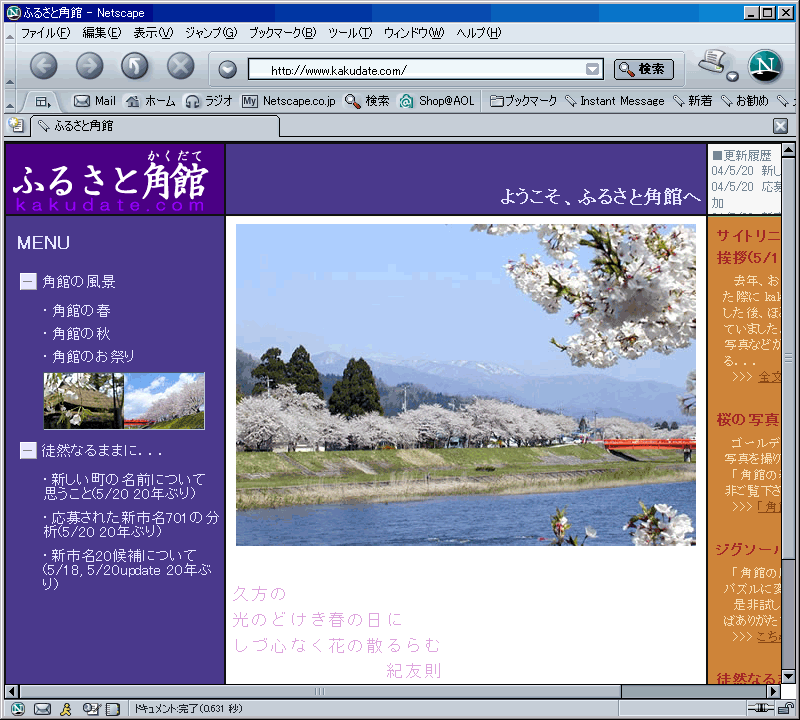This screenshot has width=800, height=720.
Task: Open Instant Message in the personal toolbar
Action: pos(615,101)
